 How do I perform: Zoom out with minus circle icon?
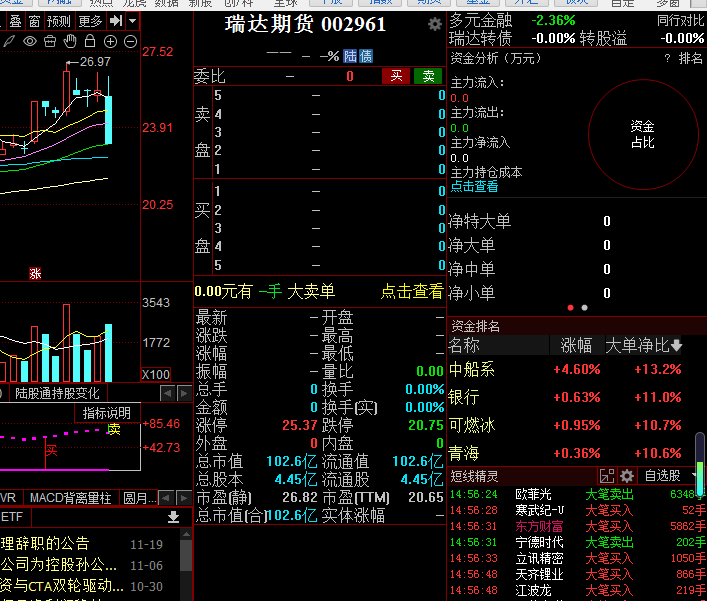coord(130,41)
